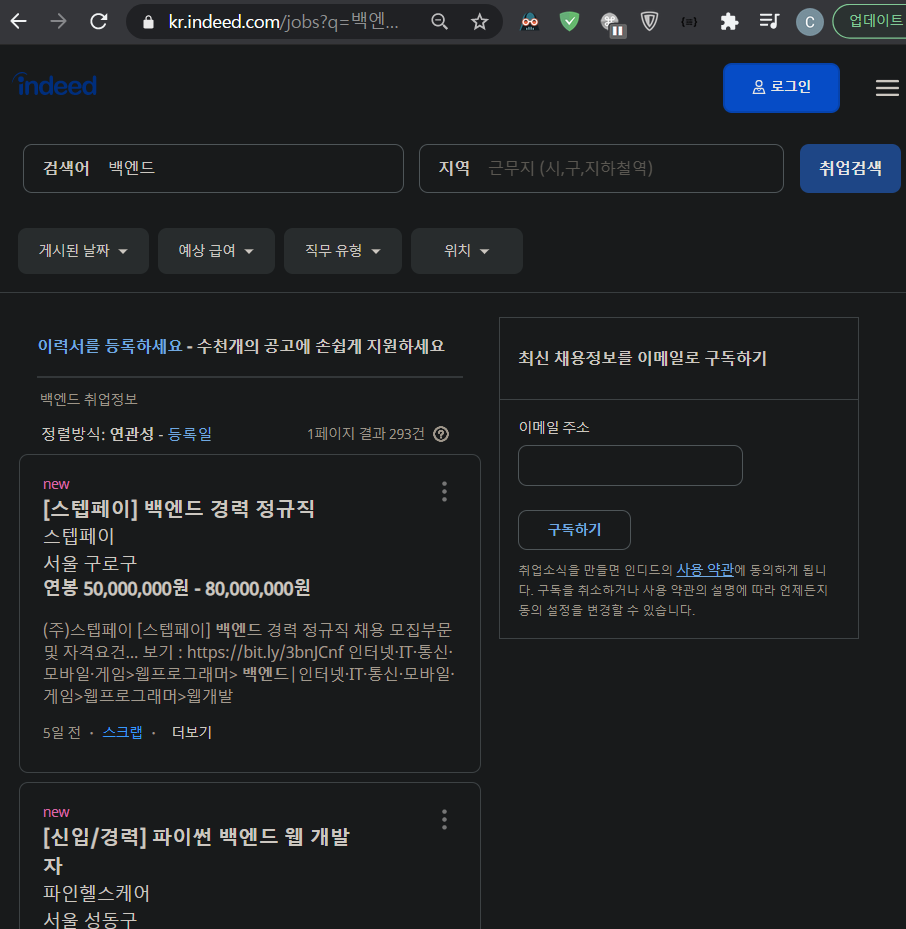Viewport: 906px width, 929px height.
Task: Open the 이력서를 등록하세요 link
Action: pyautogui.click(x=110, y=346)
